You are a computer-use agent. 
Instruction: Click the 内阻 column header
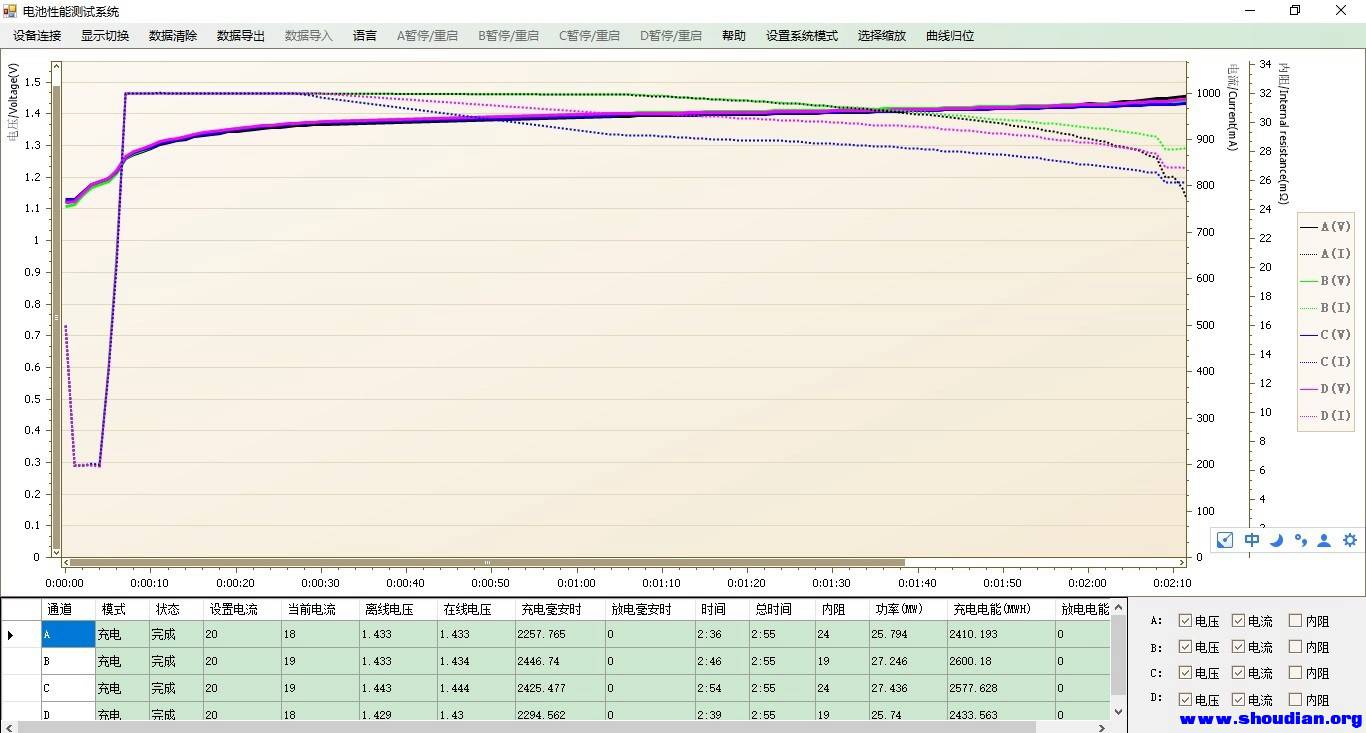(842, 609)
